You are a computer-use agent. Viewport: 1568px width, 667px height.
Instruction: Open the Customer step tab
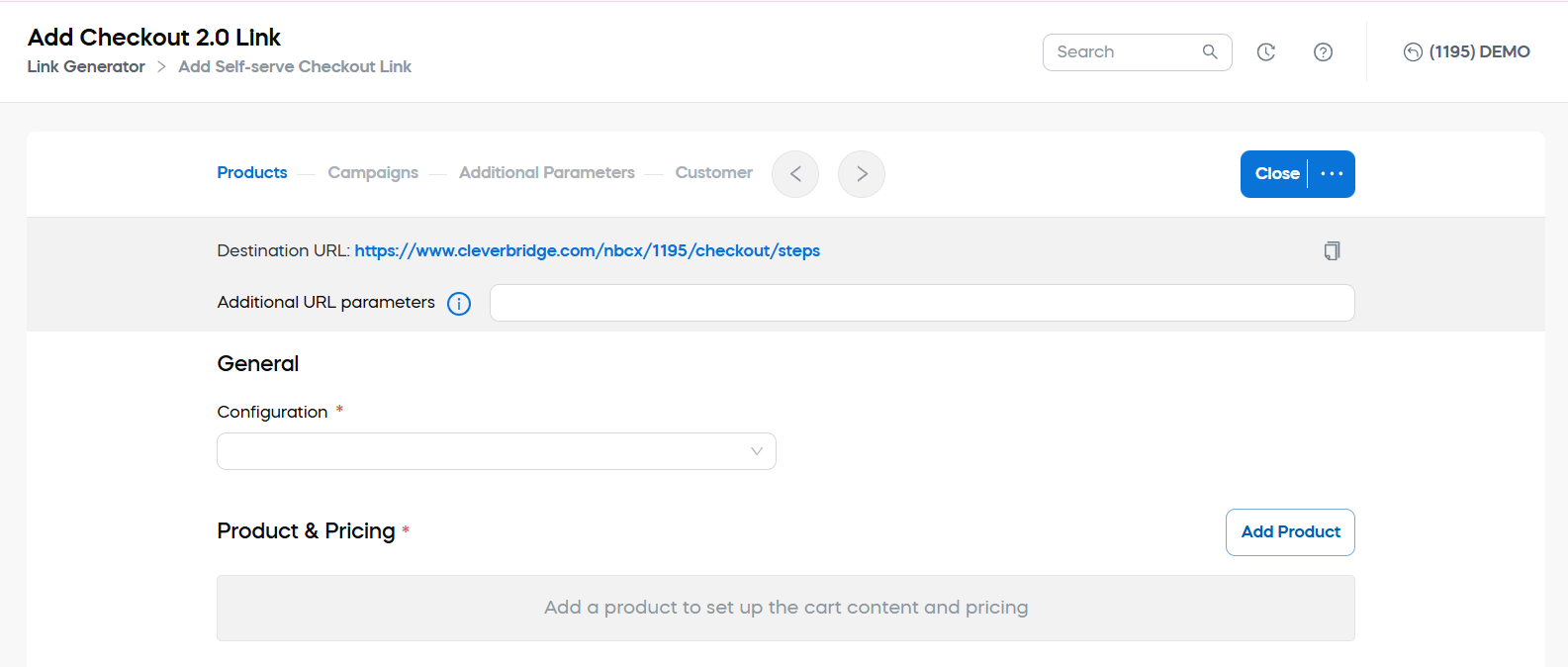point(713,172)
